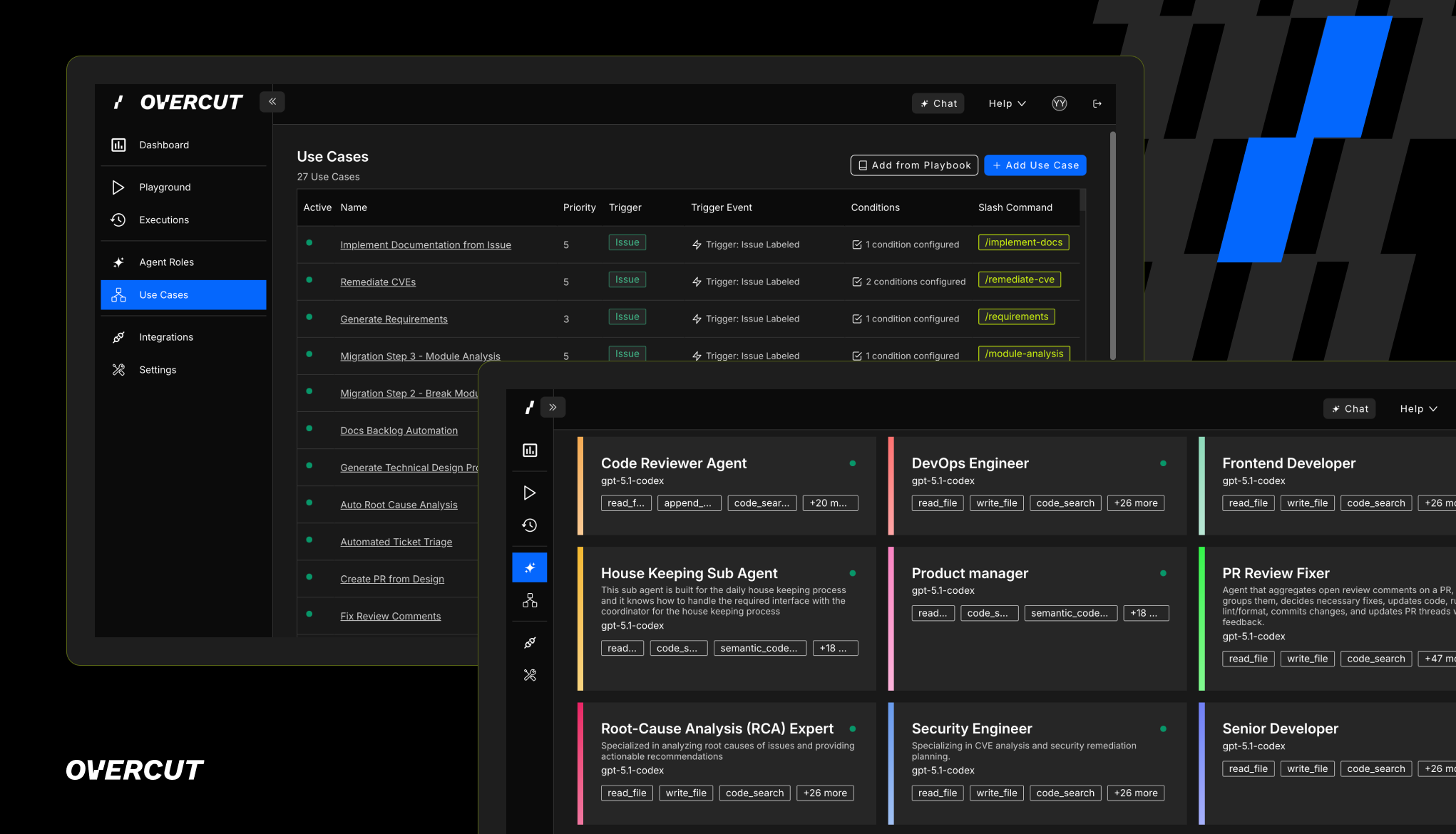Click conditions checkbox on Generate Requirements row
Screen dimensions: 1456x834
pyautogui.click(x=857, y=319)
